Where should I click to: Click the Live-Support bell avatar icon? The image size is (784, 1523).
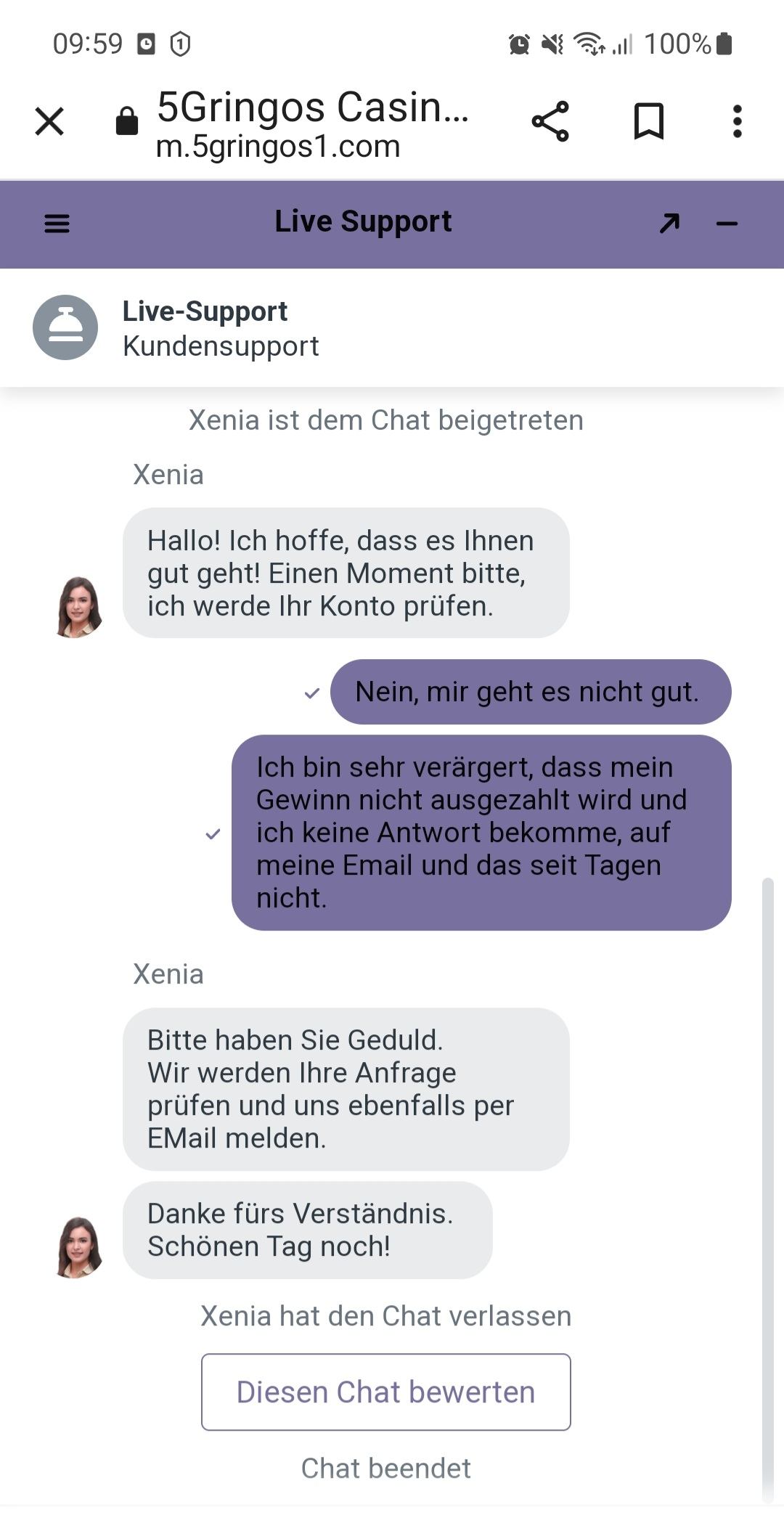(x=65, y=327)
